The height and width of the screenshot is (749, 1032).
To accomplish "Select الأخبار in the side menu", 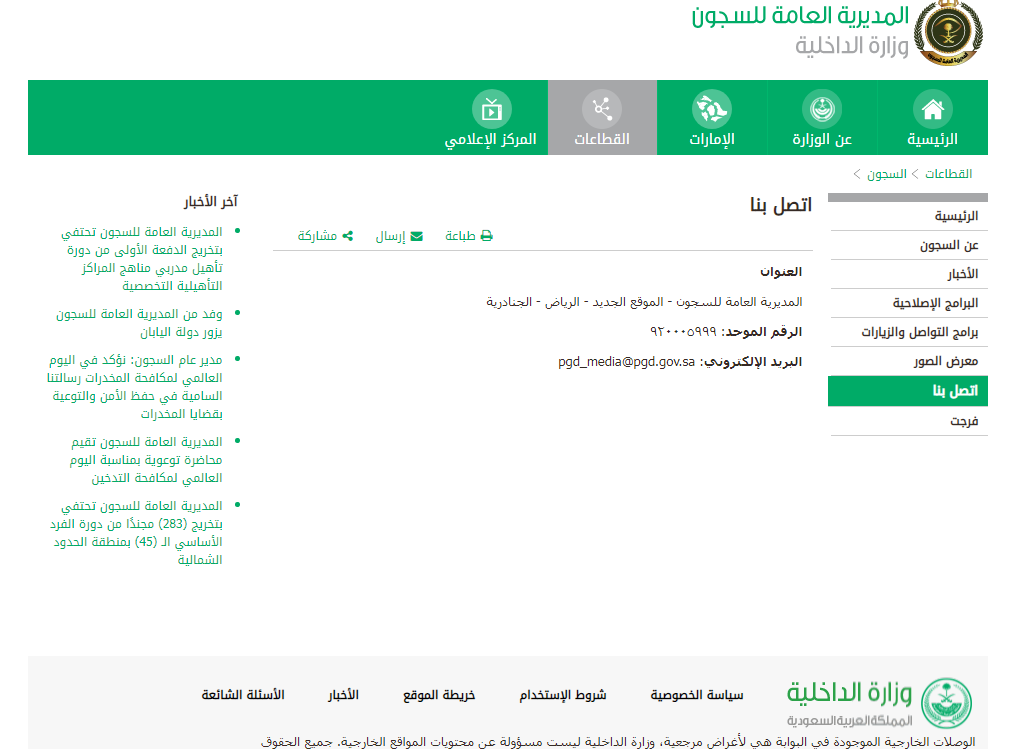I will pos(908,274).
